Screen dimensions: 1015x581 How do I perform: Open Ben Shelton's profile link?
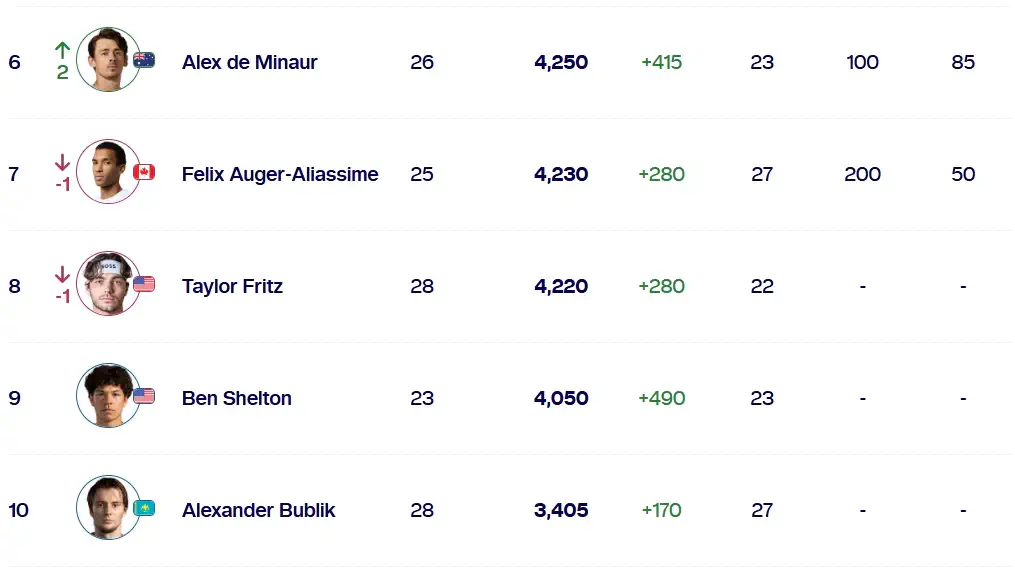click(x=236, y=398)
